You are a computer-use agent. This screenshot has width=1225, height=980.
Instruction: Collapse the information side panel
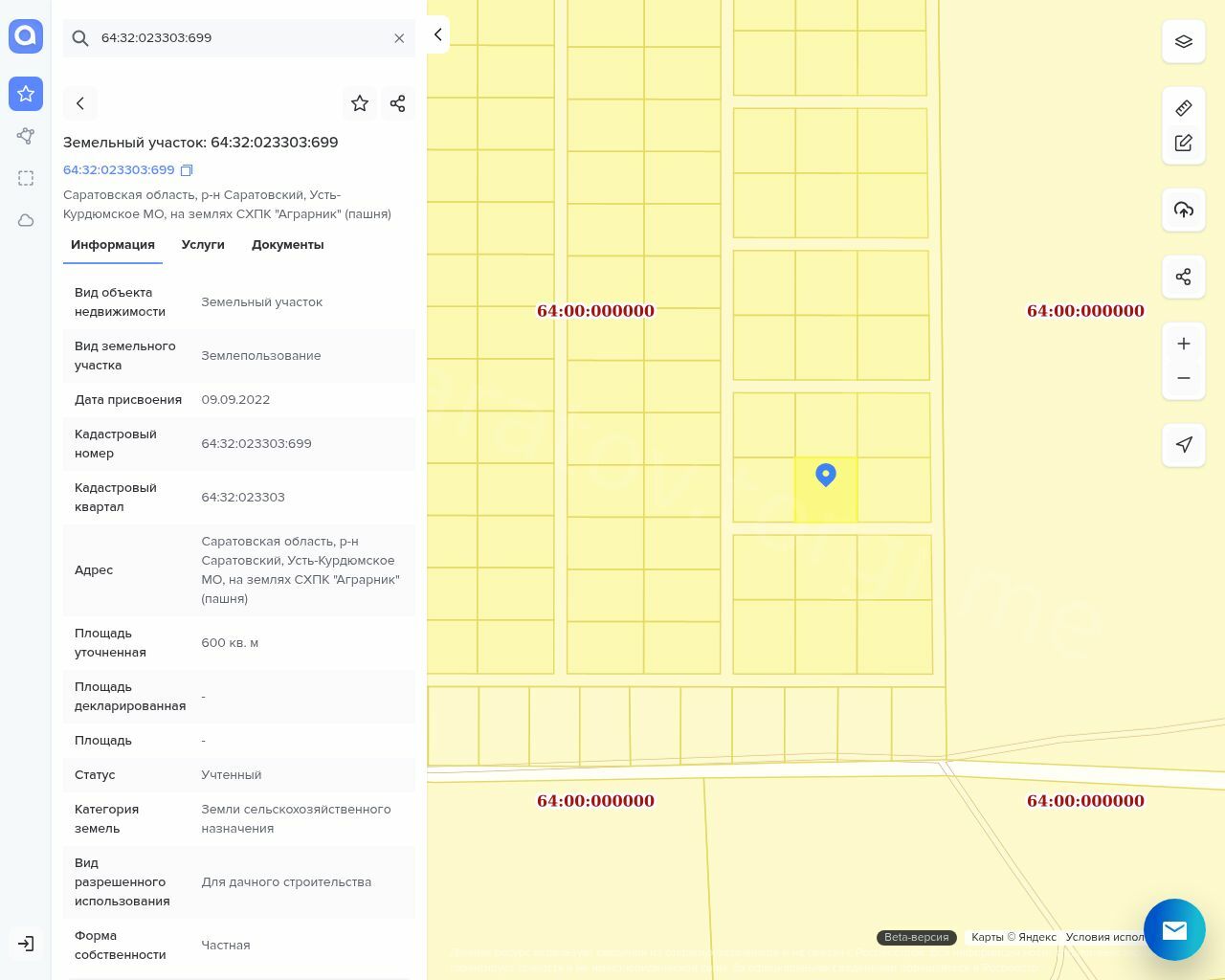coord(437,34)
